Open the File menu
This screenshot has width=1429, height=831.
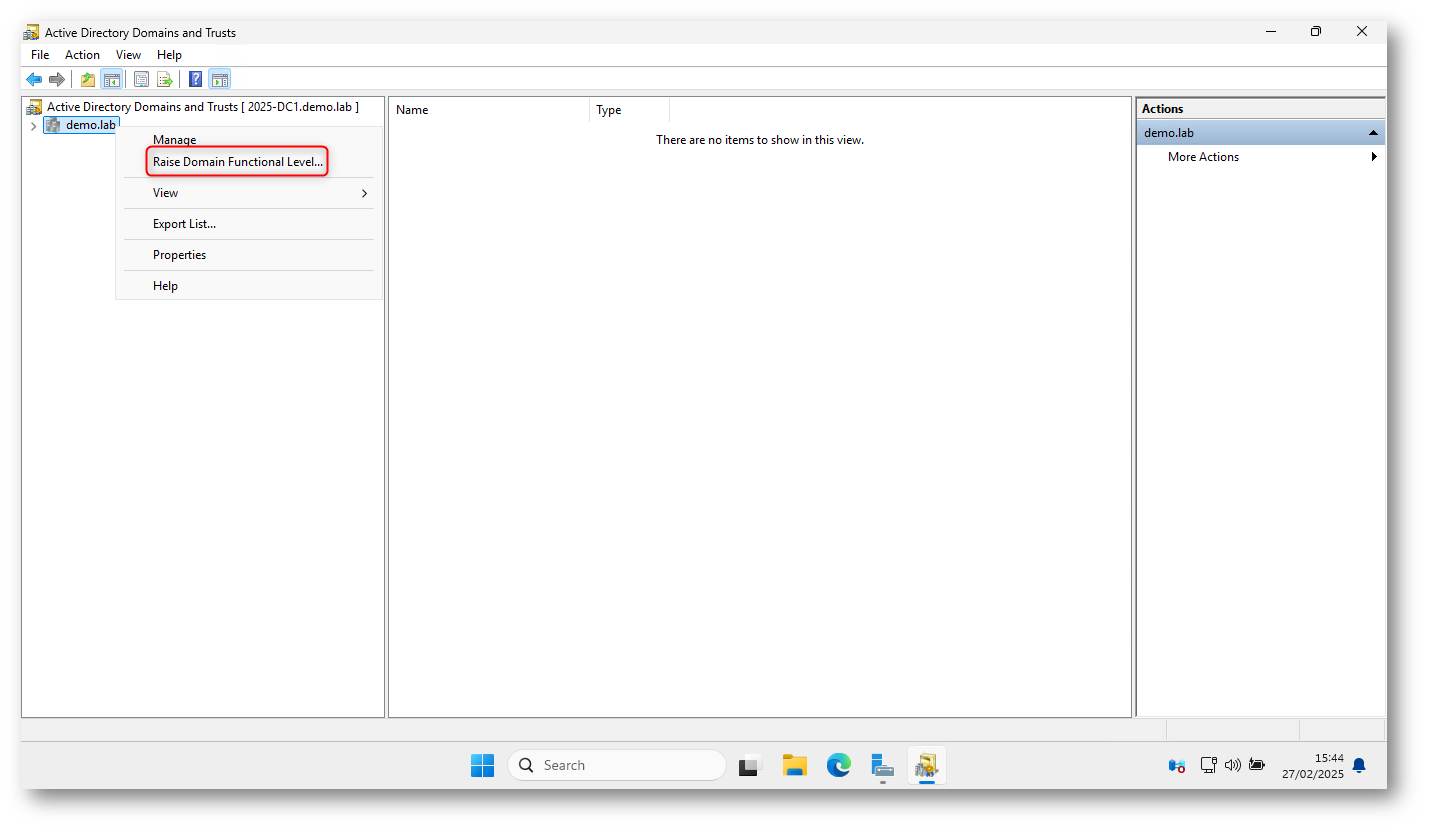pyautogui.click(x=40, y=55)
